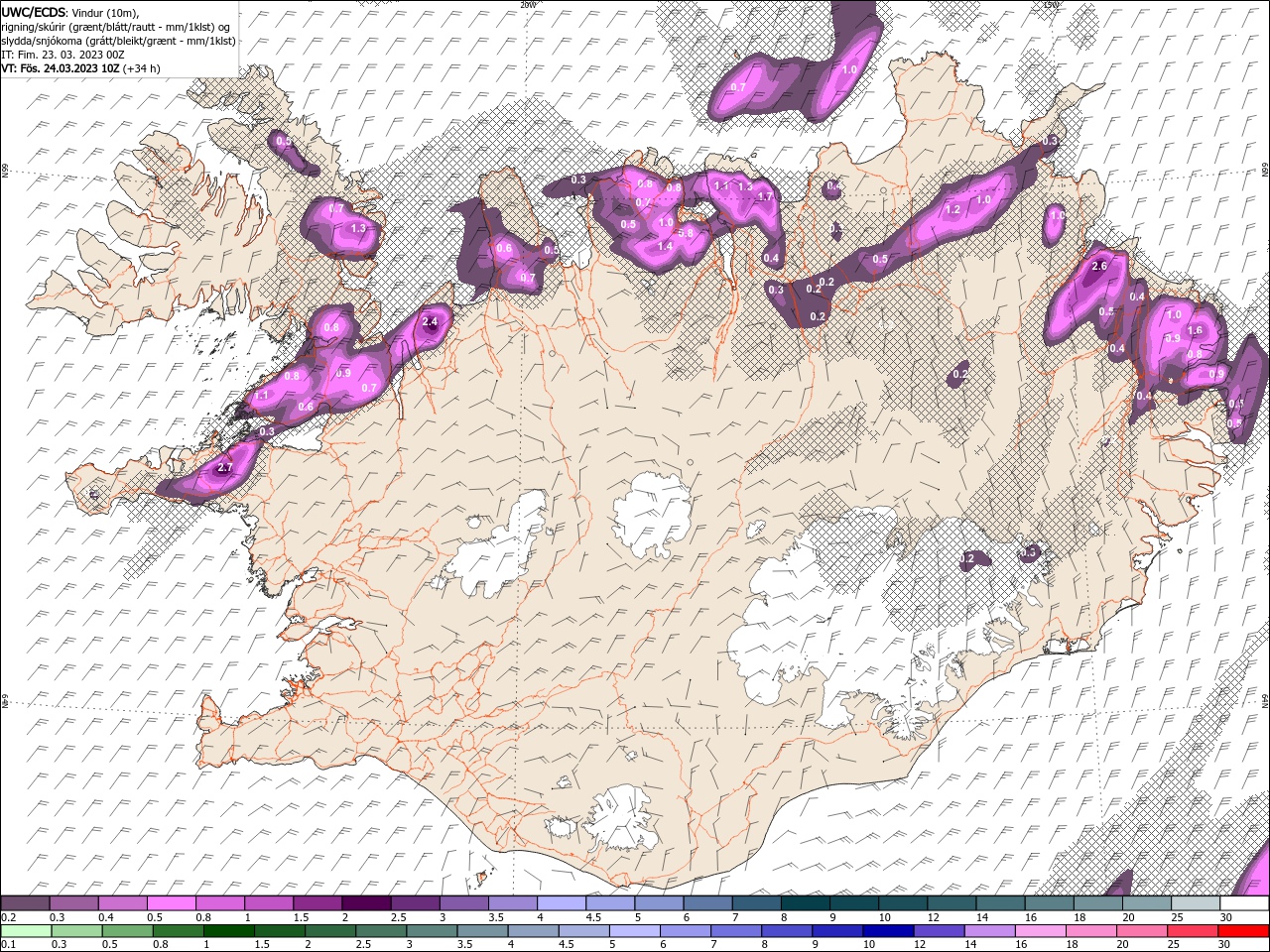Click the 'IT: Fim. 23. 03. 2023 00Z' line
This screenshot has height=952, width=1270.
[x=63, y=54]
